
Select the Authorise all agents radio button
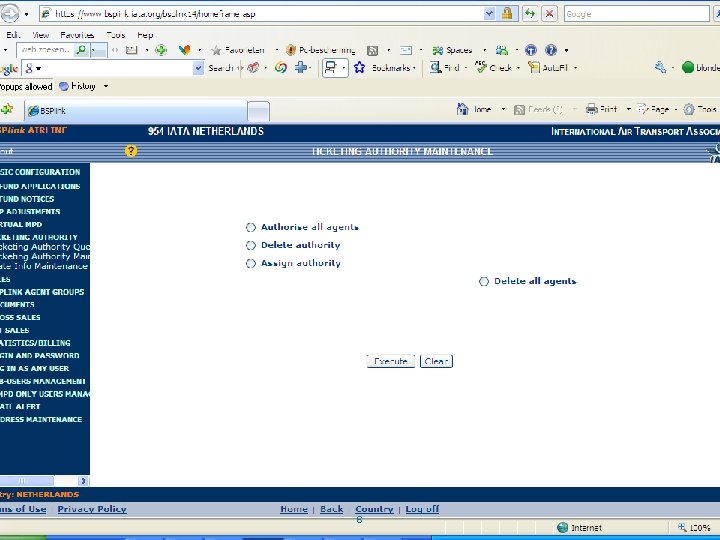251,227
